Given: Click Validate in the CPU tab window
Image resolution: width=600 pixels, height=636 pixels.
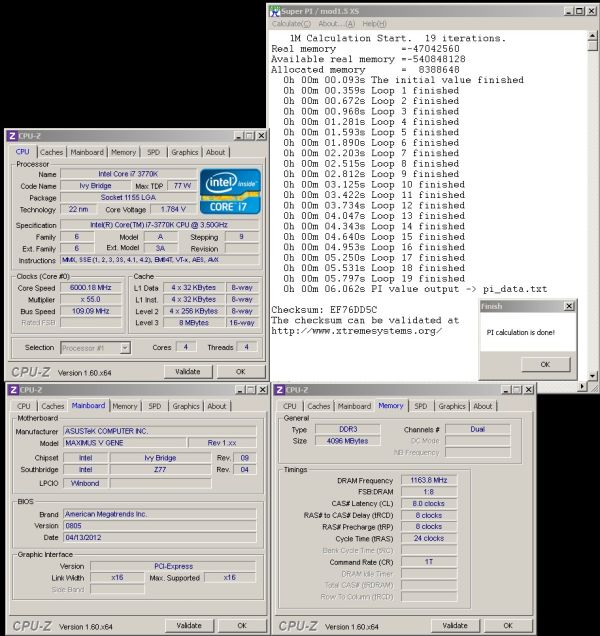Looking at the screenshot, I should tap(188, 372).
